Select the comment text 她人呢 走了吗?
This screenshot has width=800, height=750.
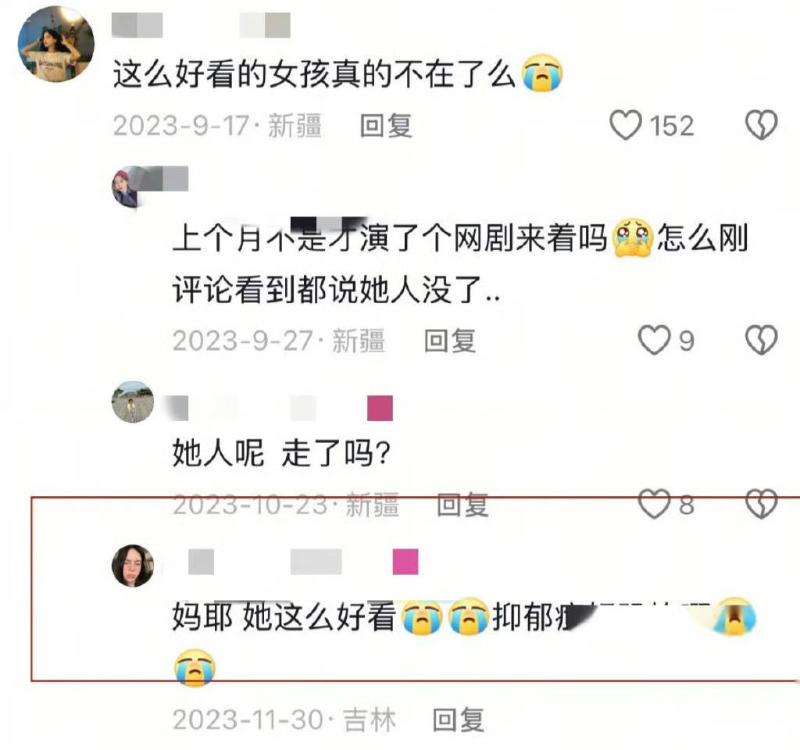pos(282,453)
